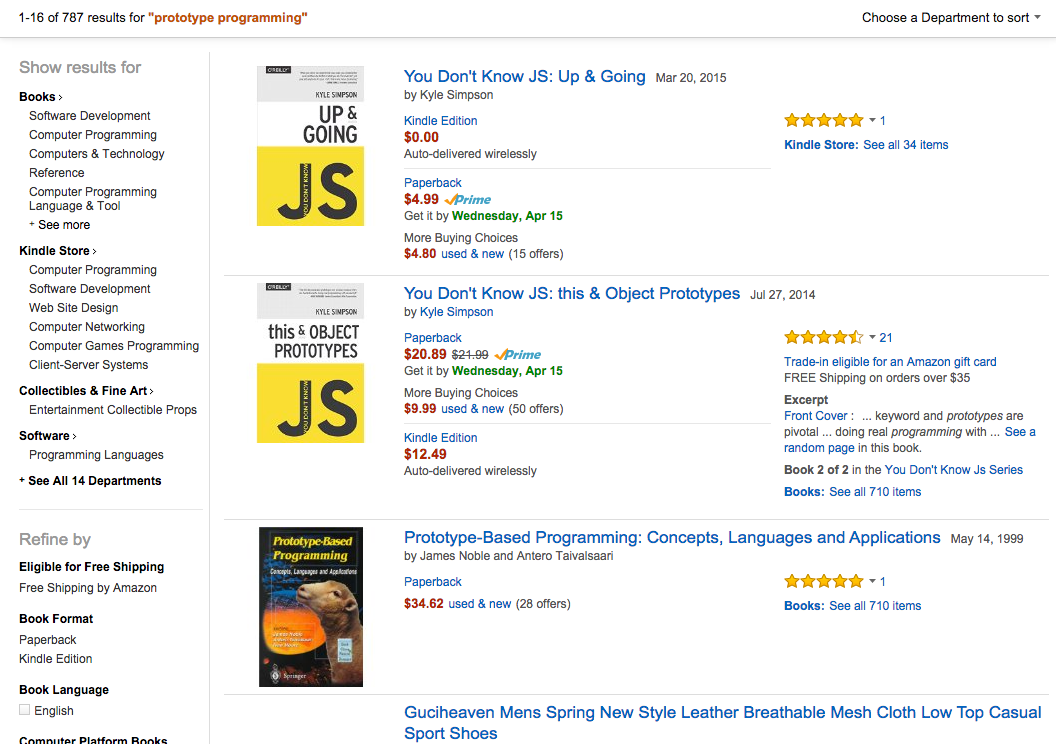1056x744 pixels.
Task: Click the $34.62 price of Prototype-Based Programming
Action: pos(424,603)
